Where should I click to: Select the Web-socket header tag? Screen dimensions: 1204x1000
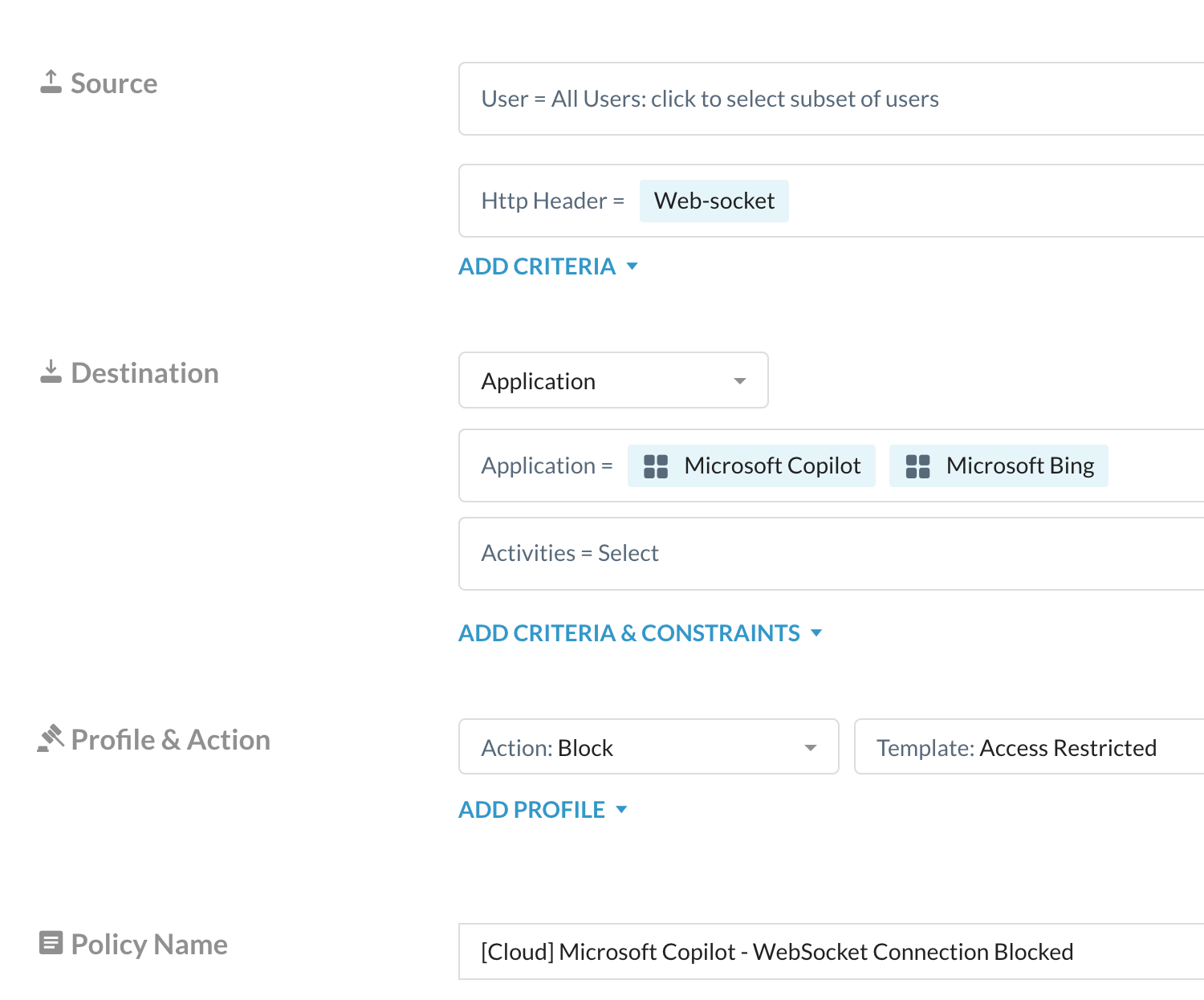[714, 201]
